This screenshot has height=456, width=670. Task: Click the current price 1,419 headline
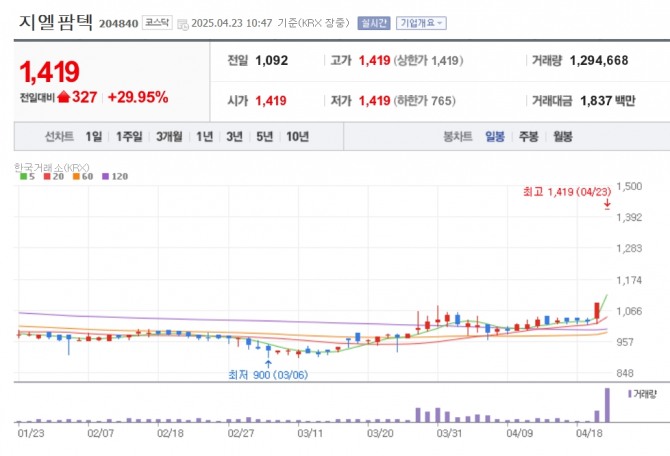(50, 72)
